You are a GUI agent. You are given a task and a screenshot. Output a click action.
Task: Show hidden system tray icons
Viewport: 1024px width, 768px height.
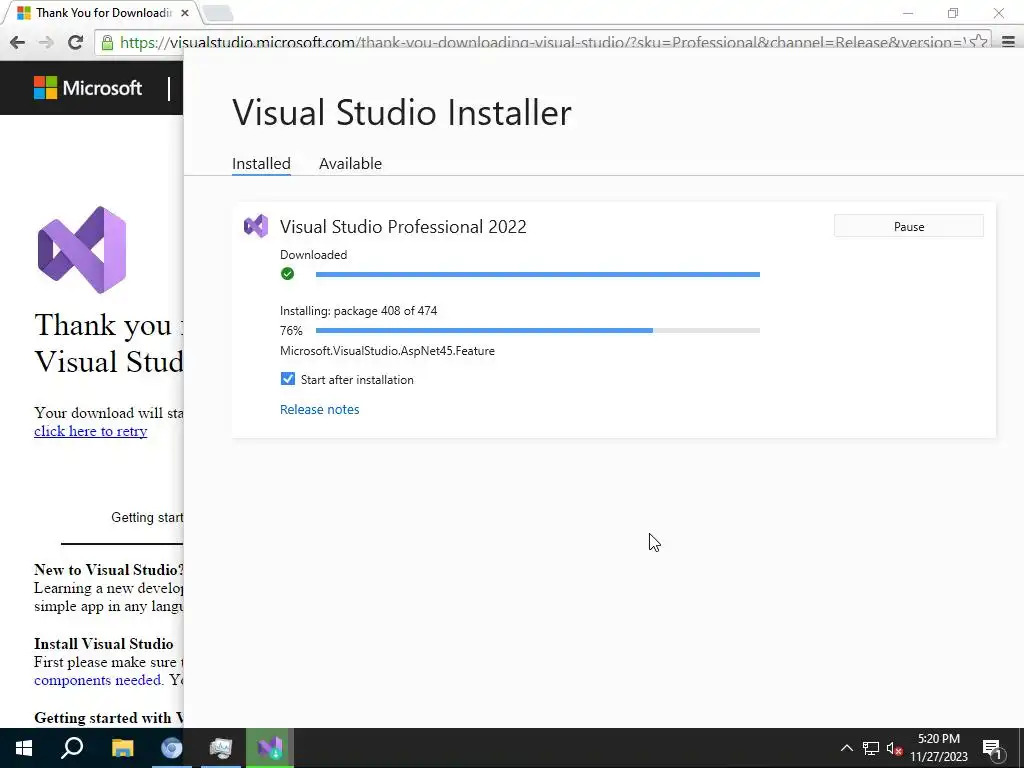846,748
